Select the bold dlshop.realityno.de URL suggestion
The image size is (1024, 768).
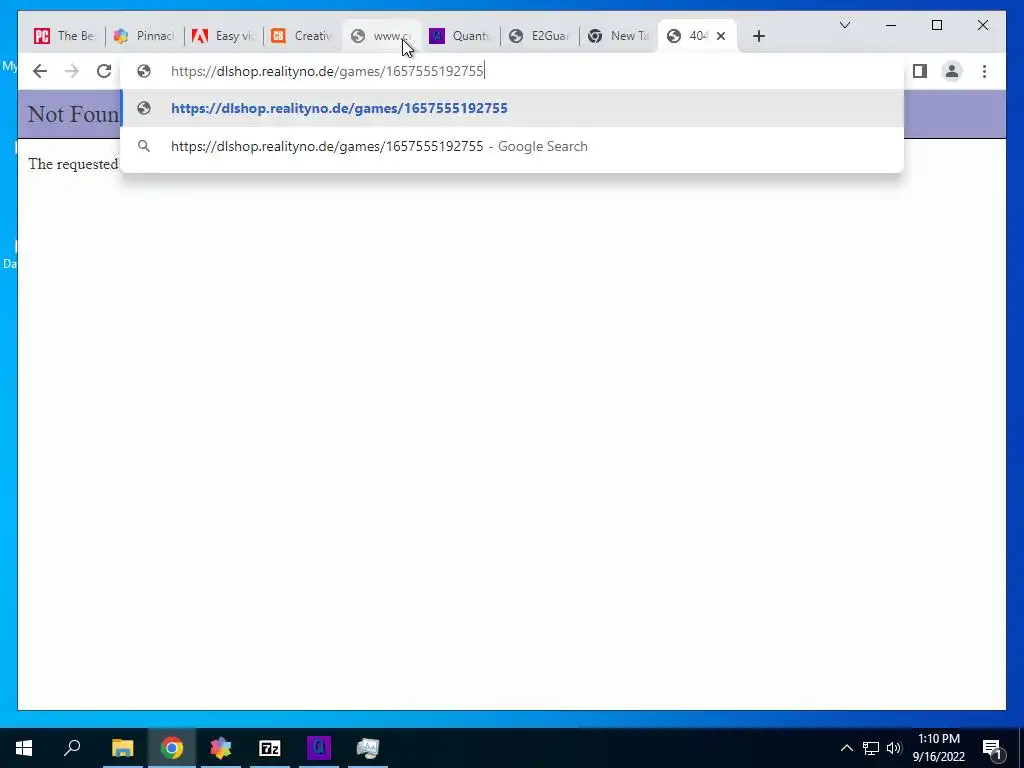[512, 108]
